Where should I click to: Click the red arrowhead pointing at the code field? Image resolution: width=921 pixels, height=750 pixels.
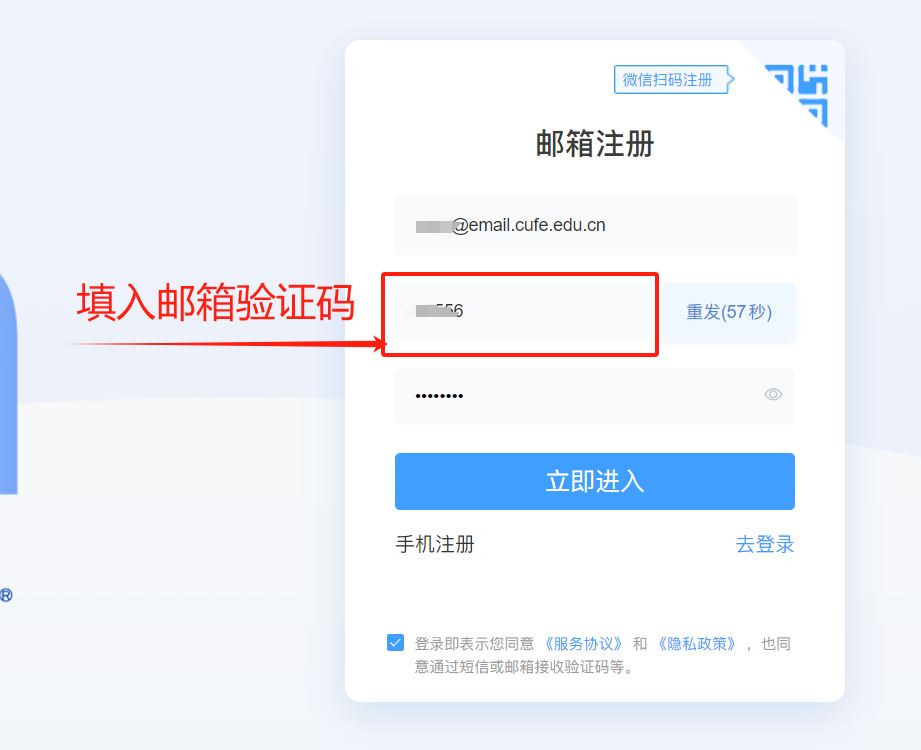[x=379, y=344]
